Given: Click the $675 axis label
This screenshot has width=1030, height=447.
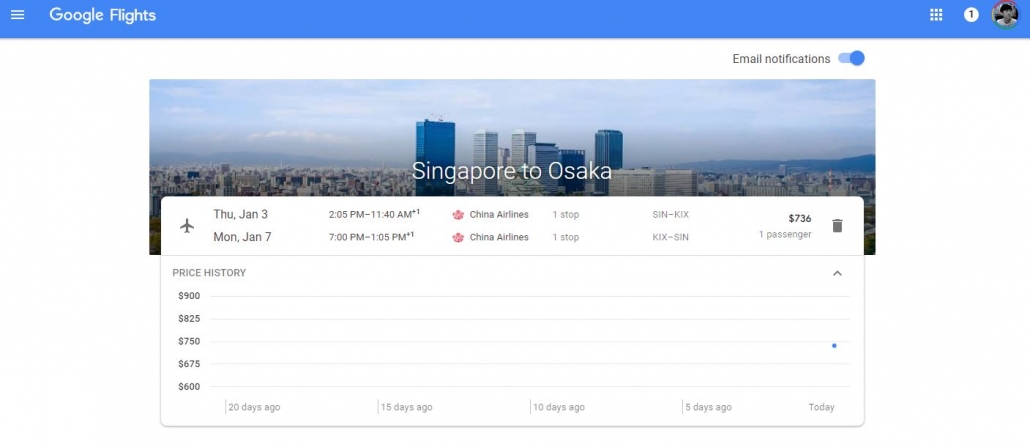Looking at the screenshot, I should pos(189,364).
